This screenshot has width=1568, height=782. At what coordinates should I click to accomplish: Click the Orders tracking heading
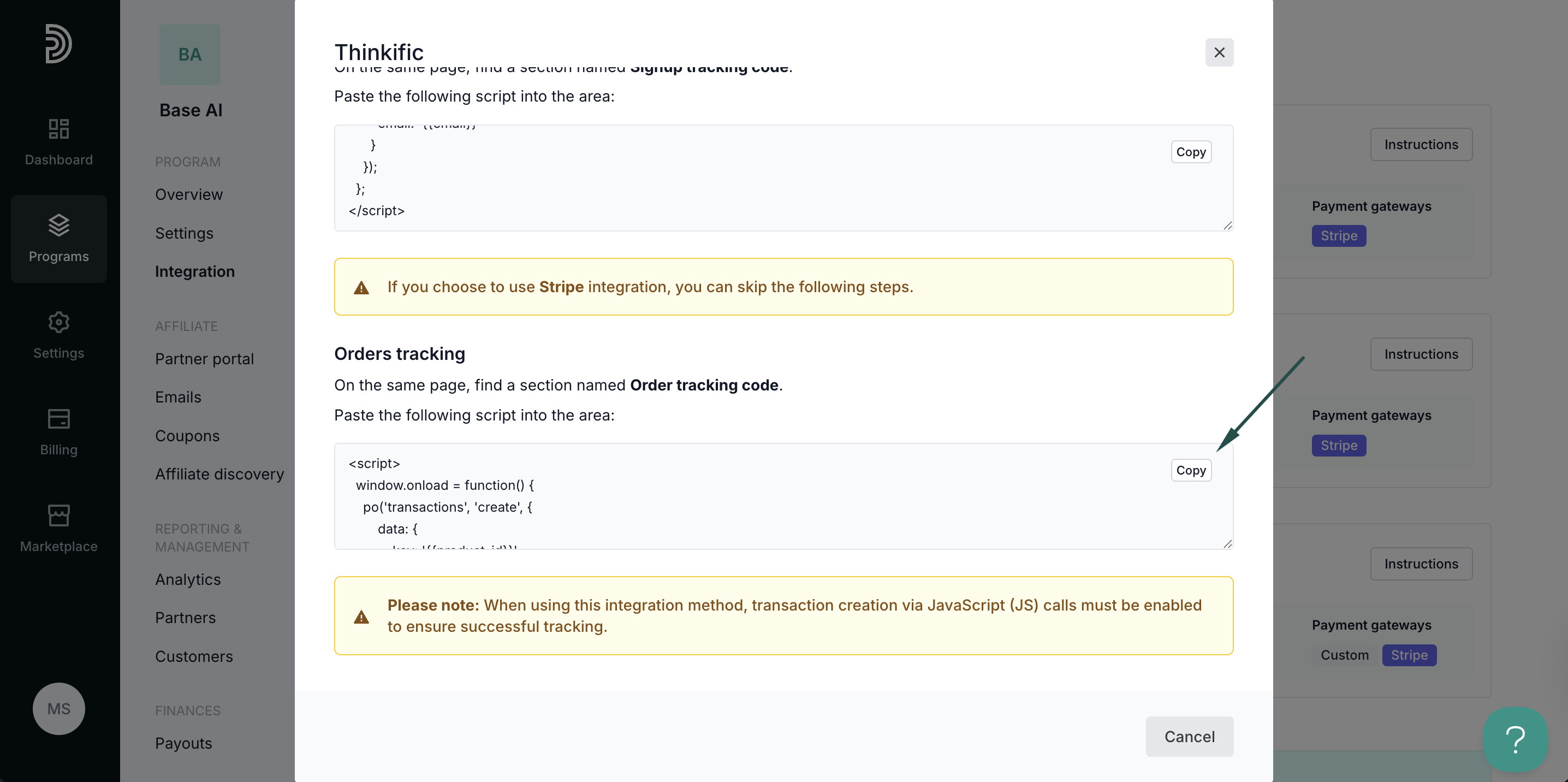400,354
